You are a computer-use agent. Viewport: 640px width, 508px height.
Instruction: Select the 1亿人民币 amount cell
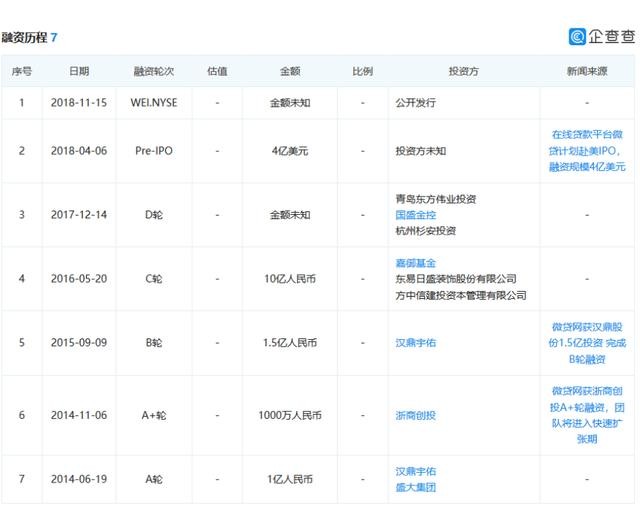[x=290, y=479]
